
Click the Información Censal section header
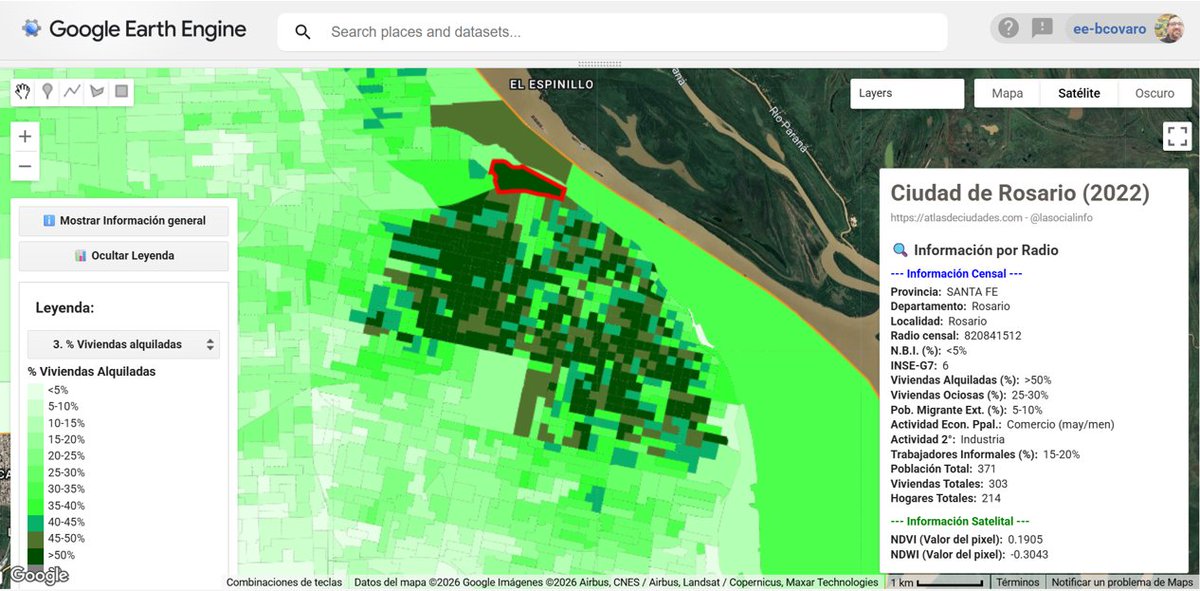point(956,273)
